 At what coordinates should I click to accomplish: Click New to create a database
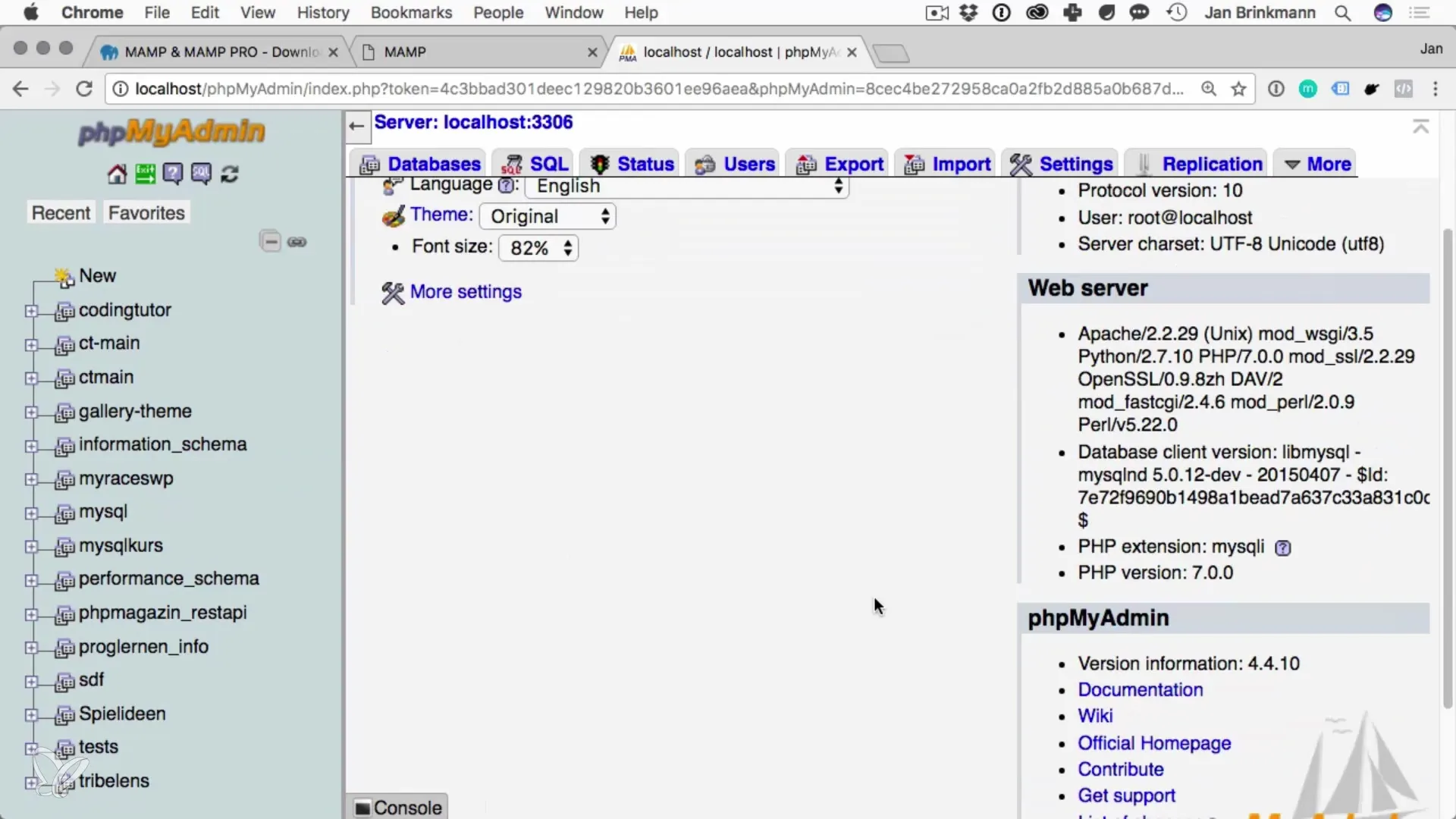pos(97,276)
